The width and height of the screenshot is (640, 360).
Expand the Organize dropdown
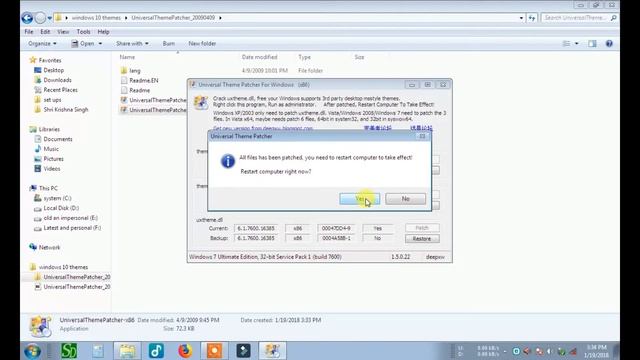(x=42, y=43)
